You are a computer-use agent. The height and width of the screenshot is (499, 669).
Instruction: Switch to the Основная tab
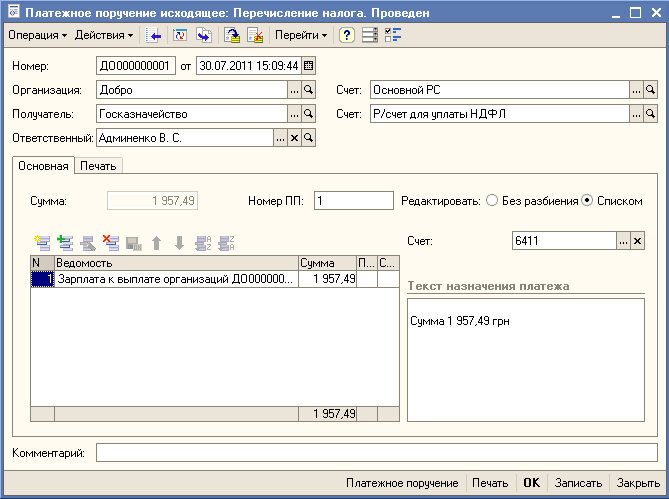click(x=42, y=166)
